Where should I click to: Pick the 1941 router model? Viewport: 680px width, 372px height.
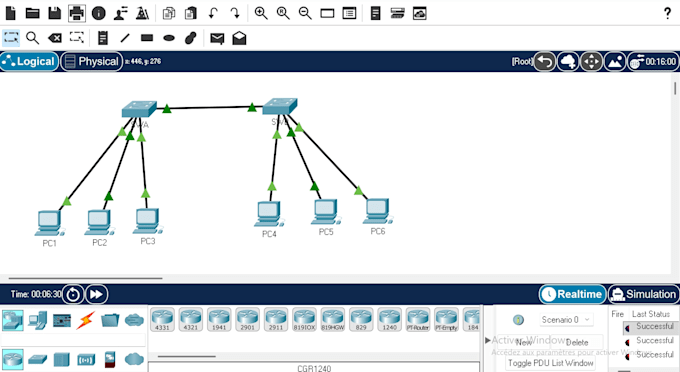[x=219, y=320]
